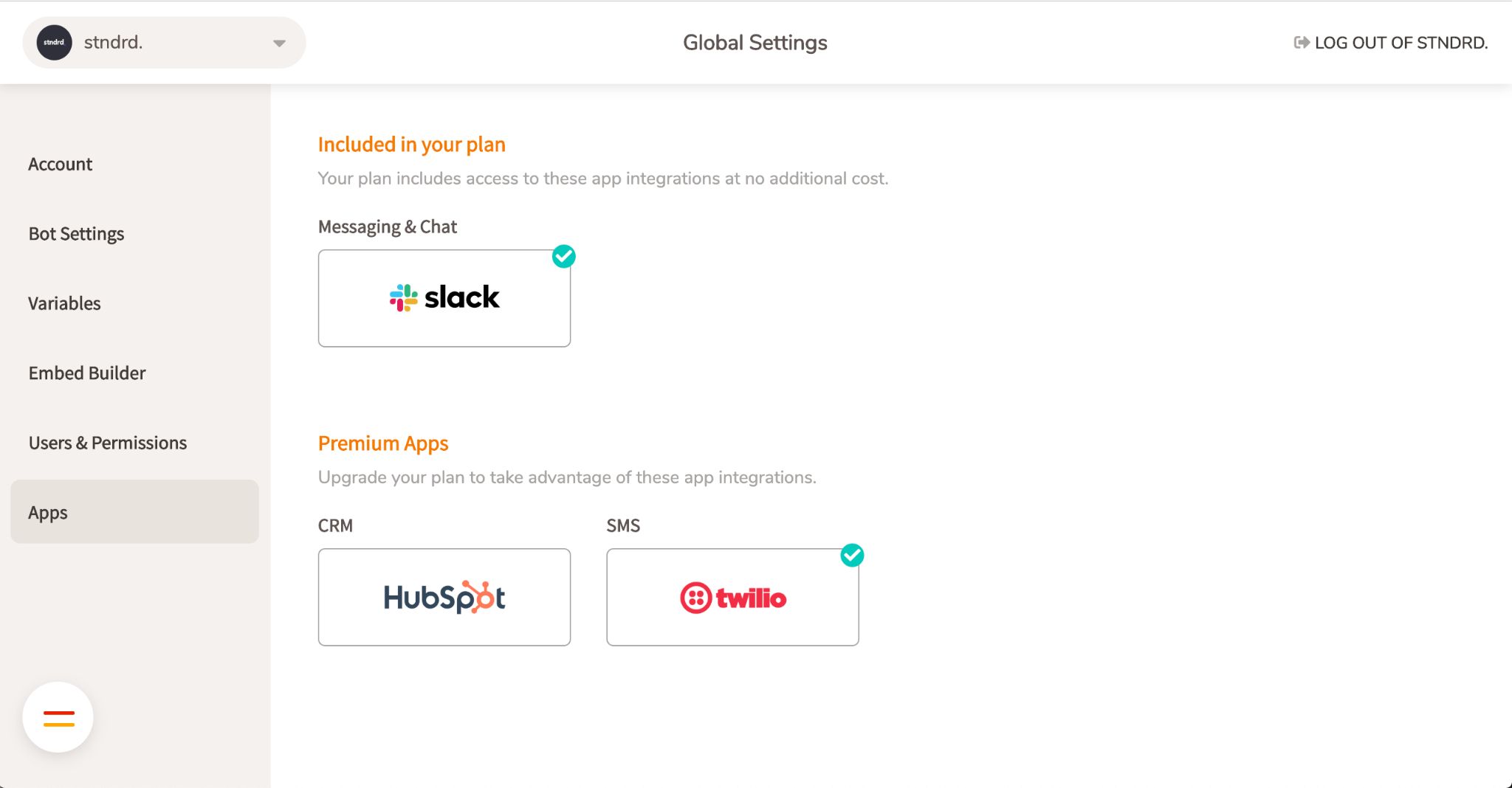Click the Twilio logo inside its card
This screenshot has width=1512, height=788.
point(732,597)
